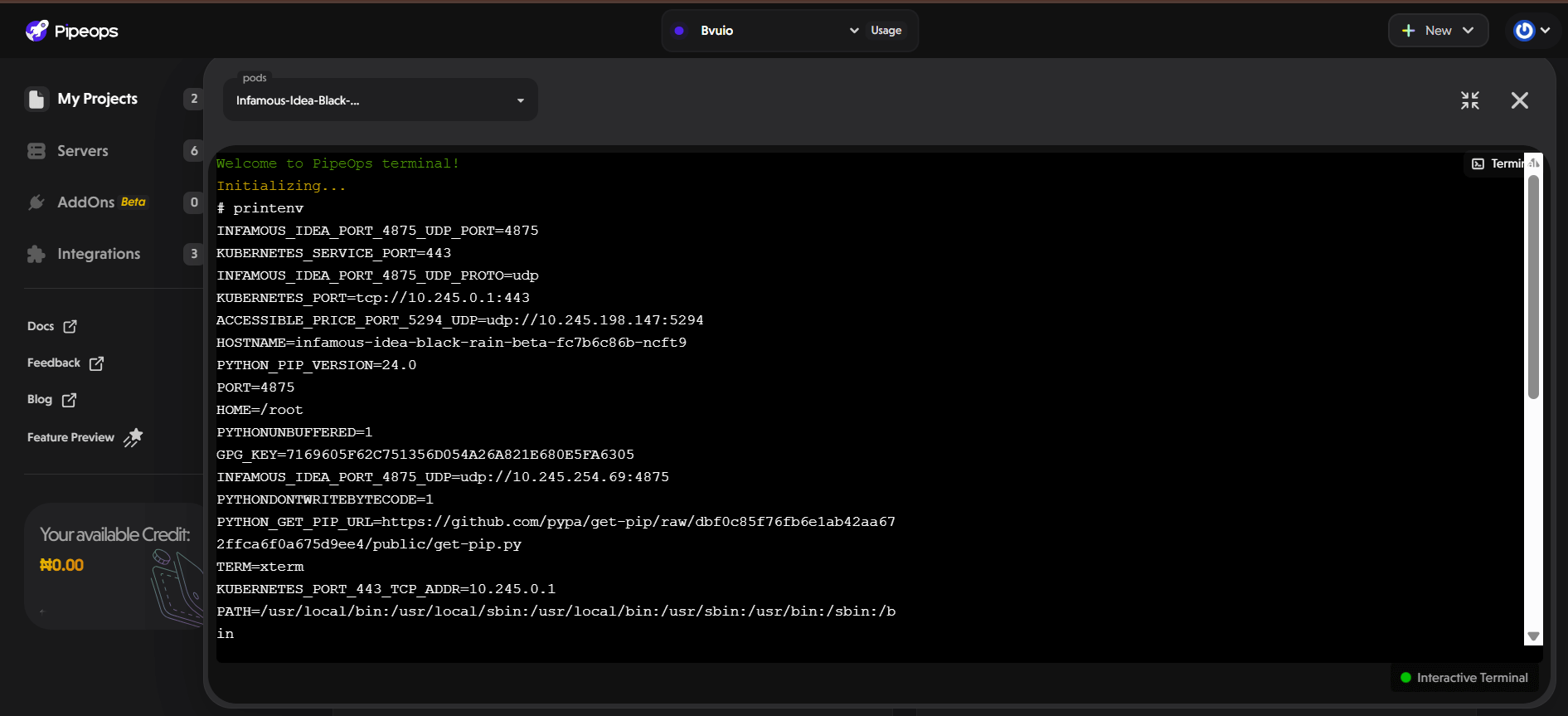Close the terminal panel

coord(1520,100)
